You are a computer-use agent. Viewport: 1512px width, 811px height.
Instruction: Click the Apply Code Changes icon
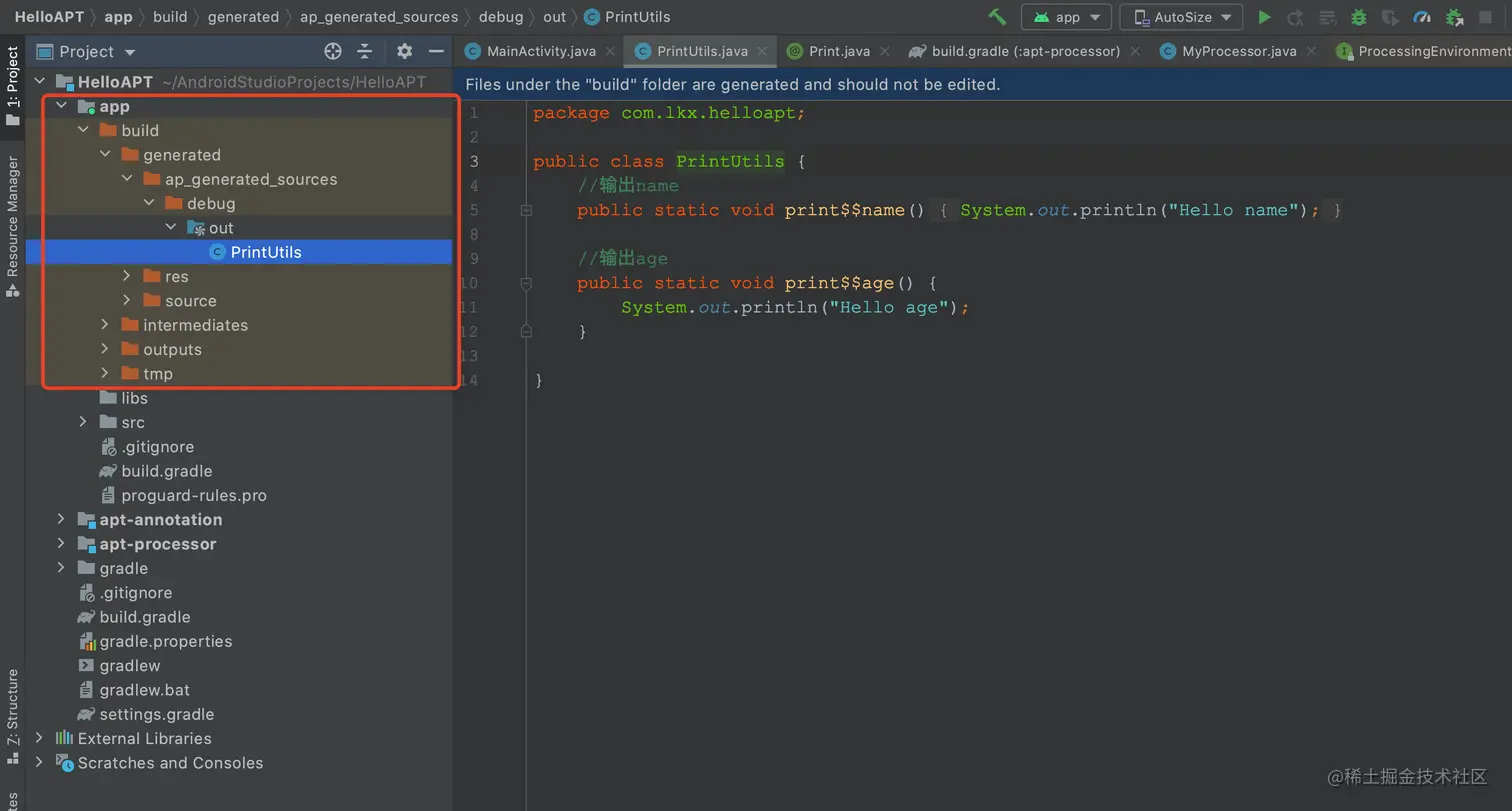click(x=1327, y=17)
